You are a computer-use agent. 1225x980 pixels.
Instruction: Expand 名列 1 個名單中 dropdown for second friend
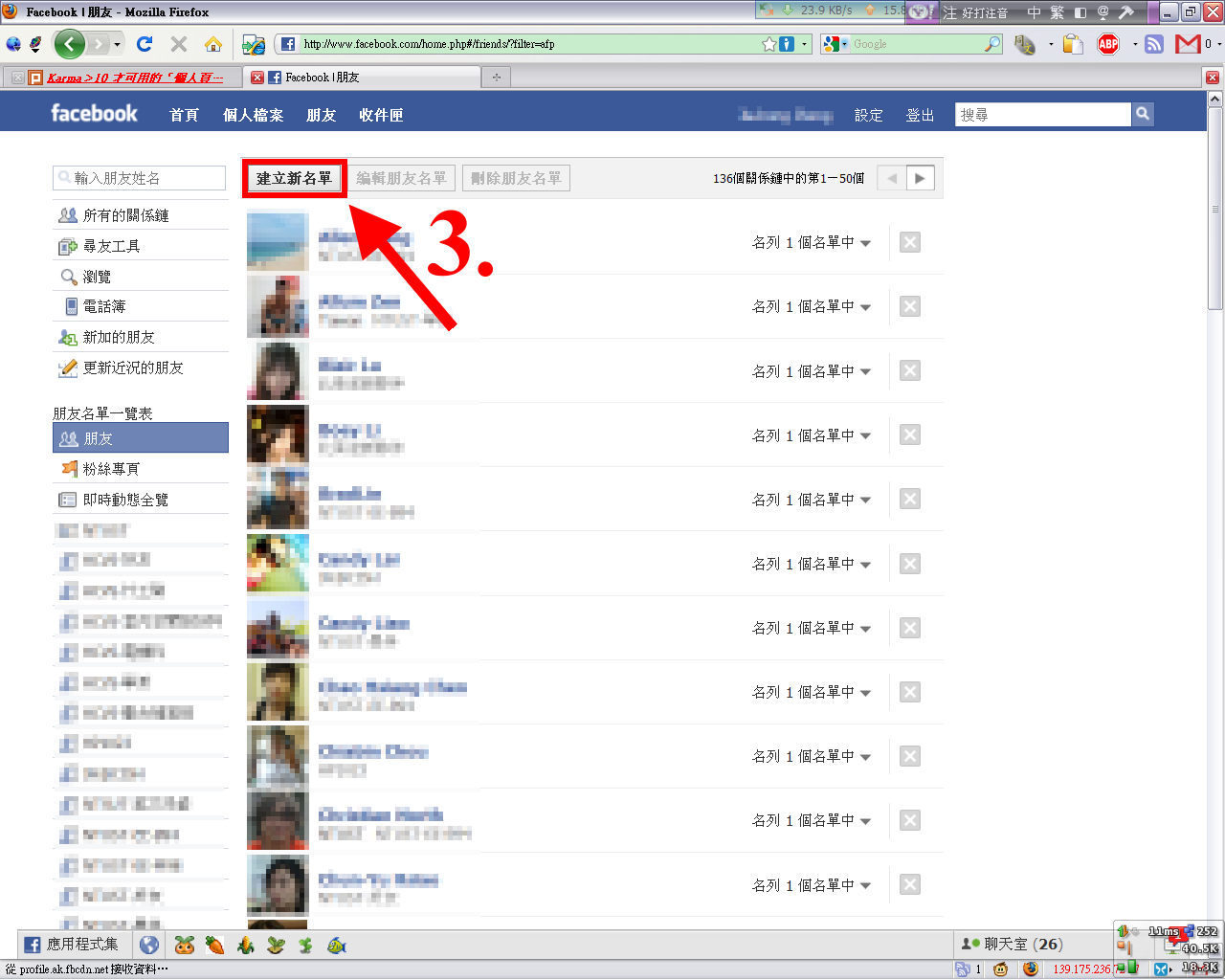pyautogui.click(x=812, y=307)
